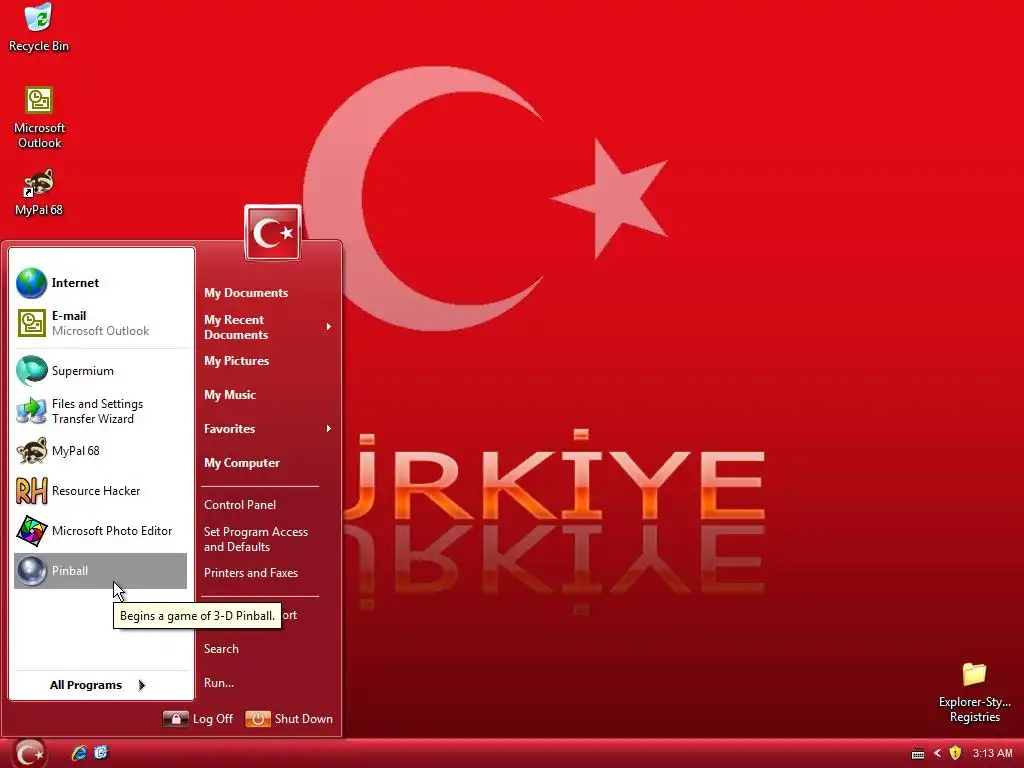The height and width of the screenshot is (768, 1024).
Task: Launch Internet Explorer from quick launch
Action: (79, 753)
